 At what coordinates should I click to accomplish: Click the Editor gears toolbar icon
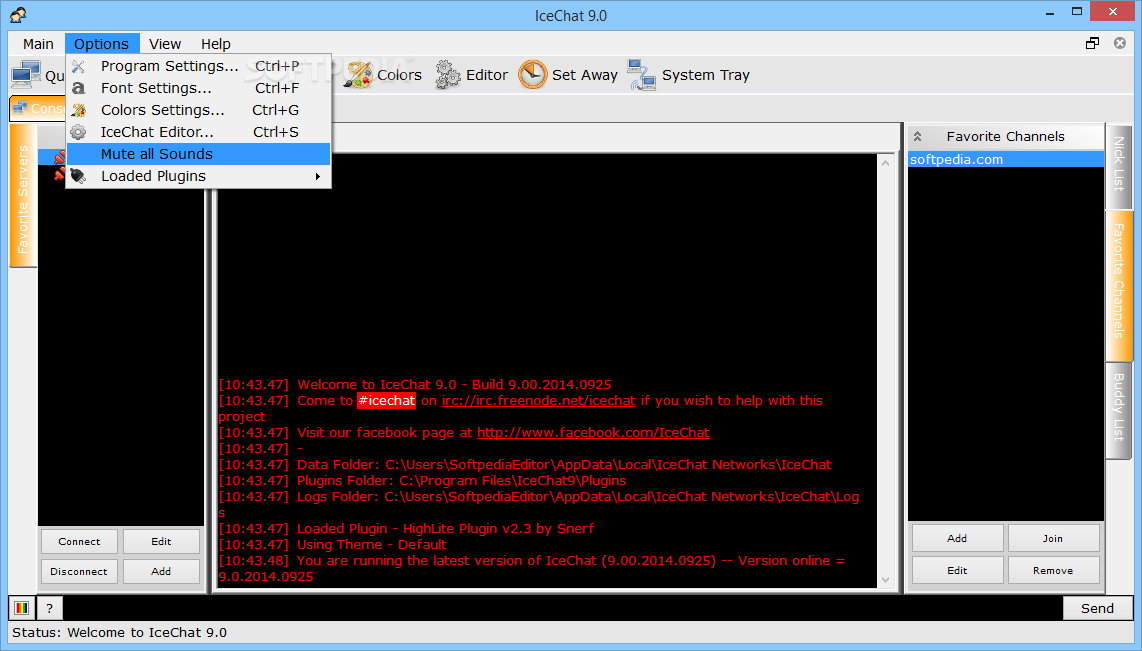(x=448, y=75)
